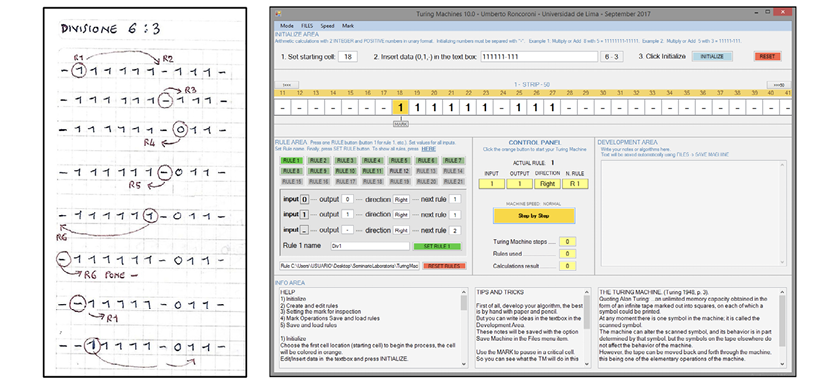Select tape cell 27 containing 1
The width and height of the screenshot is (837, 386).
[551, 108]
